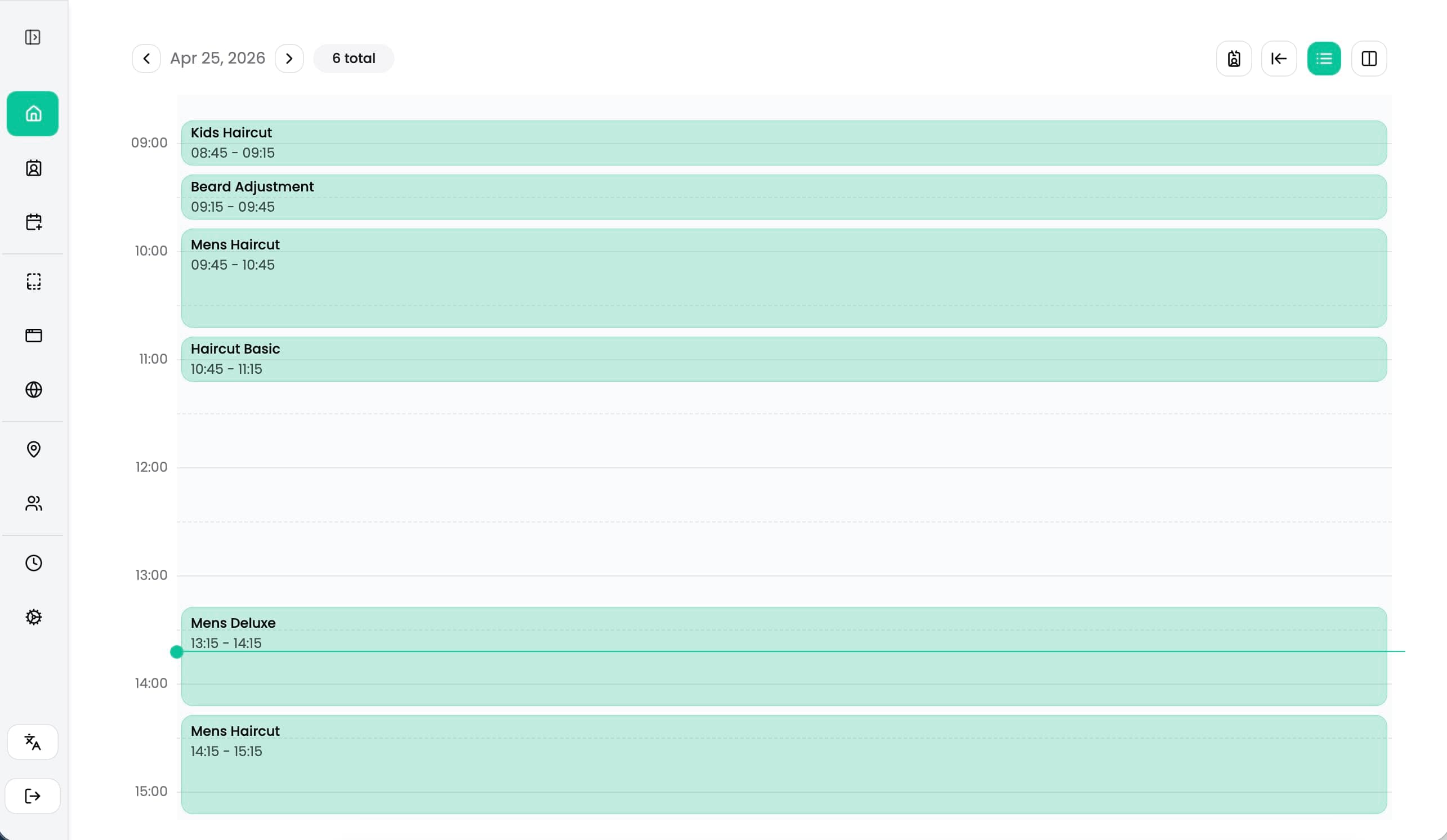Viewport: 1447px width, 840px height.
Task: Go to the next day
Action: 289,58
